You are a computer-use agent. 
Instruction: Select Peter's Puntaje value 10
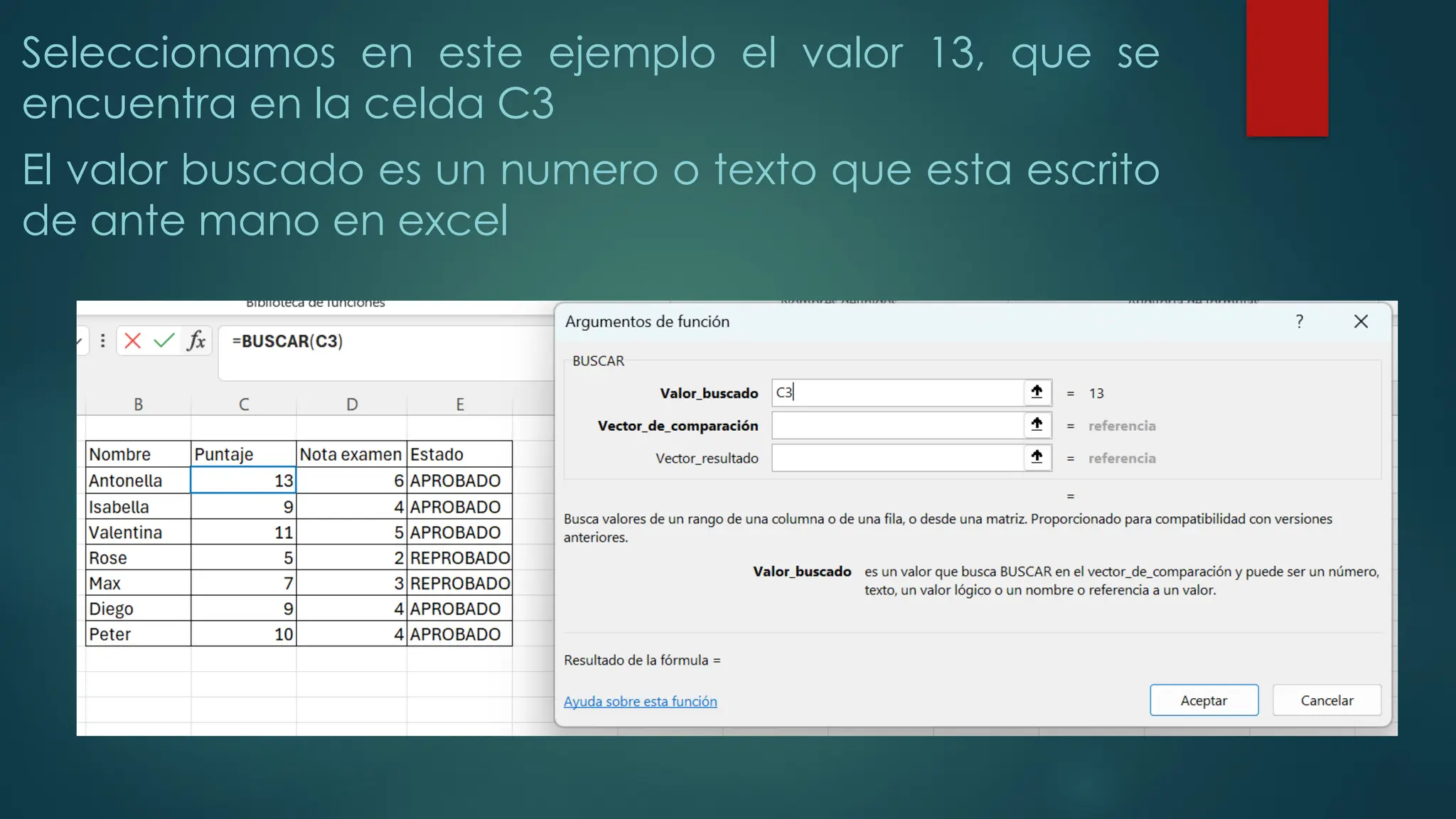[x=244, y=634]
